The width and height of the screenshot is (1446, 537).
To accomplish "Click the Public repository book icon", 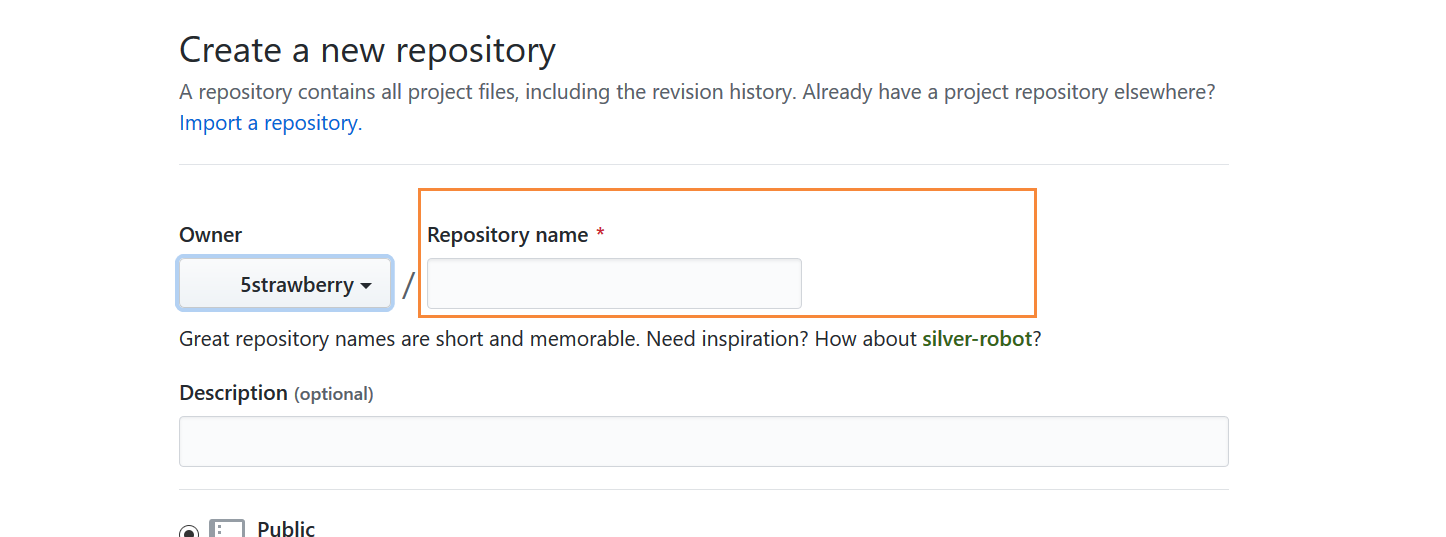I will pyautogui.click(x=227, y=529).
